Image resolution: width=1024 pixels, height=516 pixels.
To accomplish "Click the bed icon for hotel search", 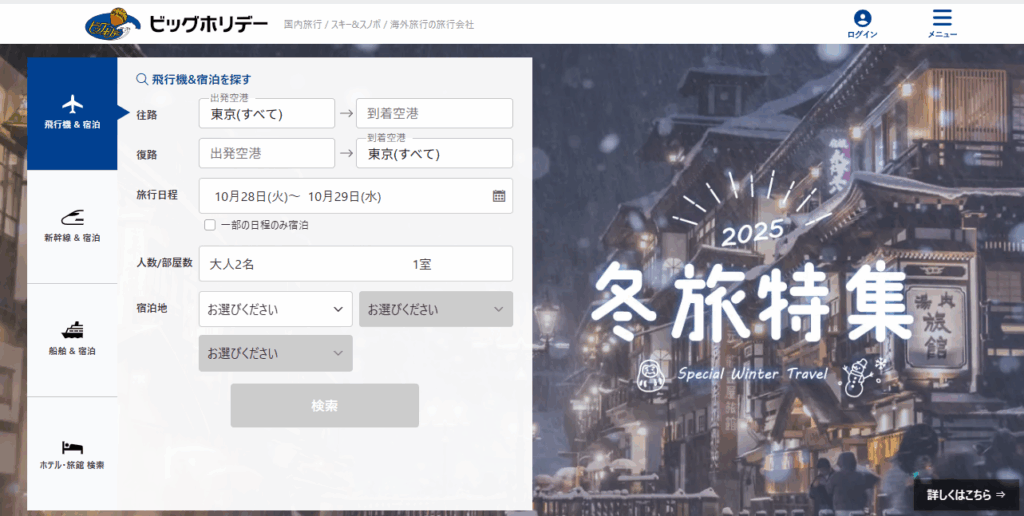I will (72, 446).
